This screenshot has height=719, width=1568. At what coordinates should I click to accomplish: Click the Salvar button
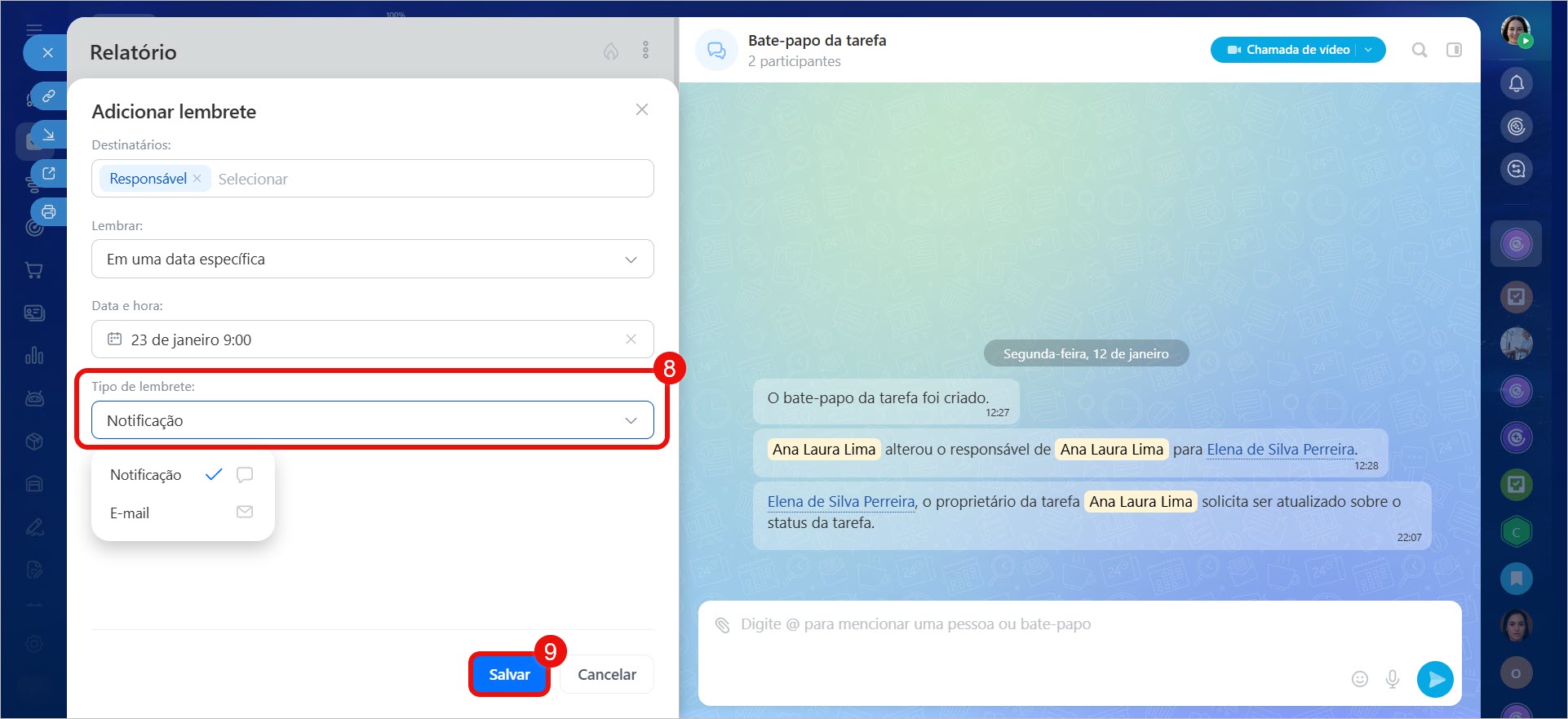[509, 674]
